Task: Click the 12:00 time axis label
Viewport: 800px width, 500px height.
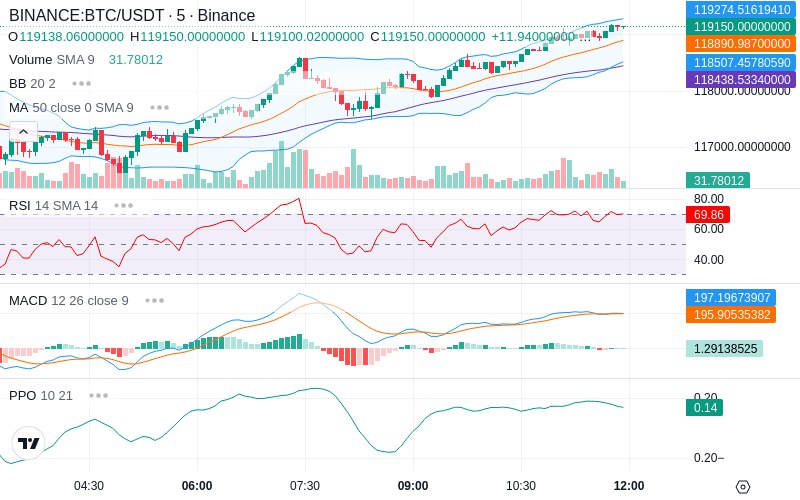Action: tap(629, 485)
